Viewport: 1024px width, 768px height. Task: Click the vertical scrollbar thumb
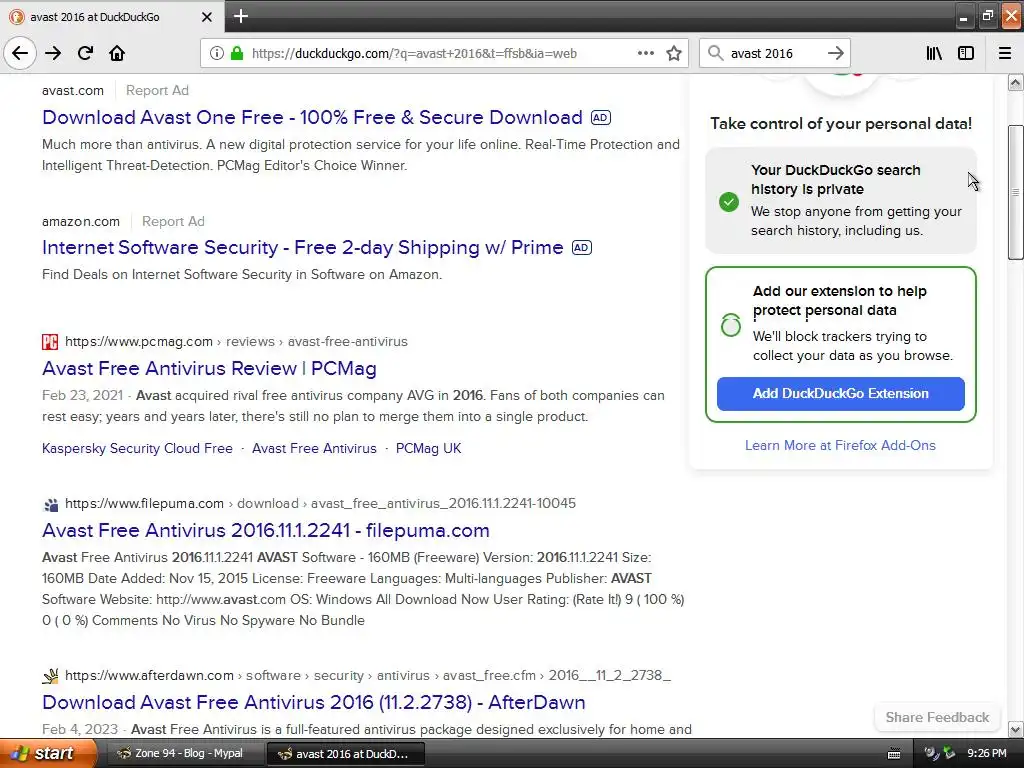(1016, 193)
